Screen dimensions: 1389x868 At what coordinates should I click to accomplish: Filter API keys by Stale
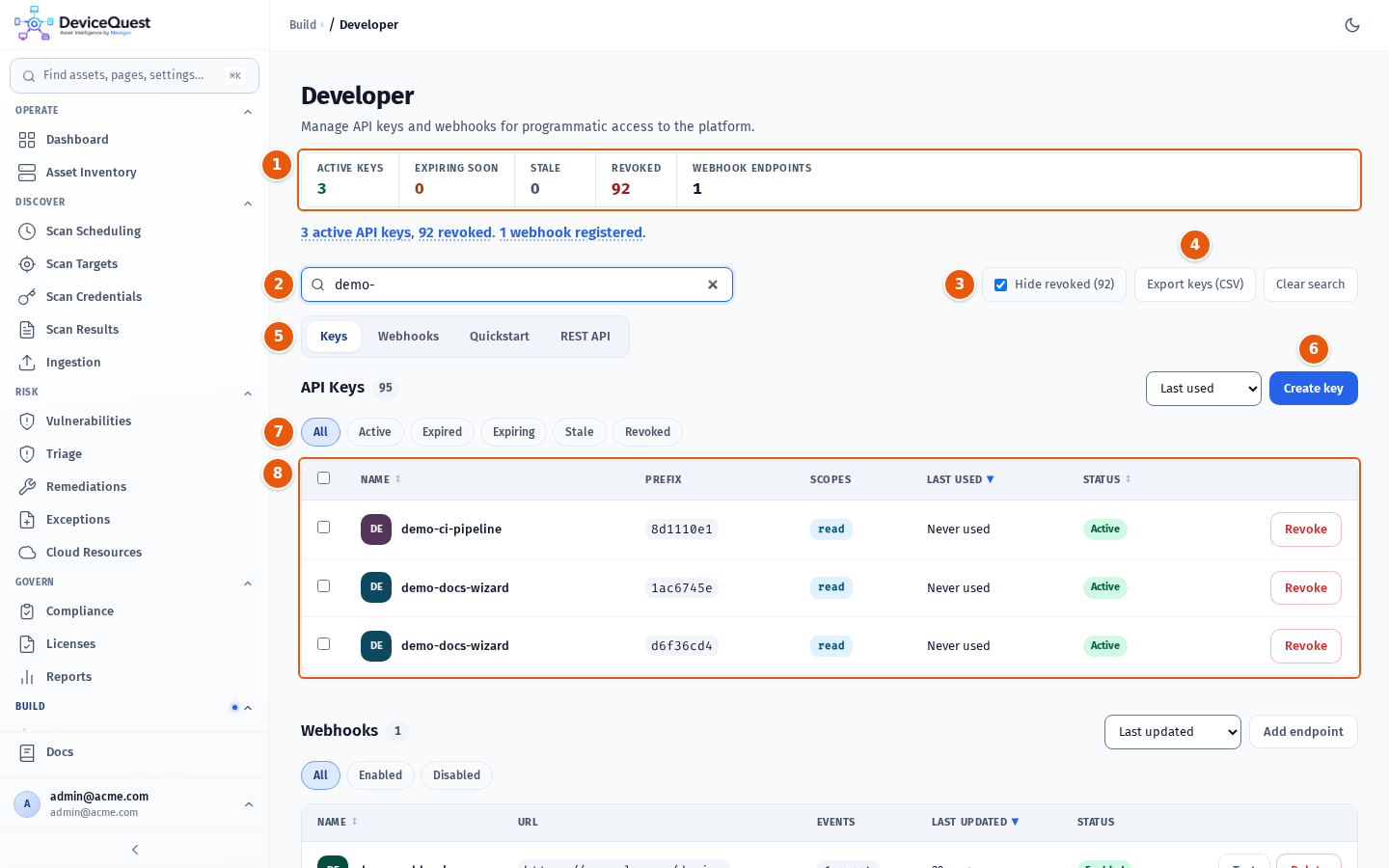pos(579,432)
